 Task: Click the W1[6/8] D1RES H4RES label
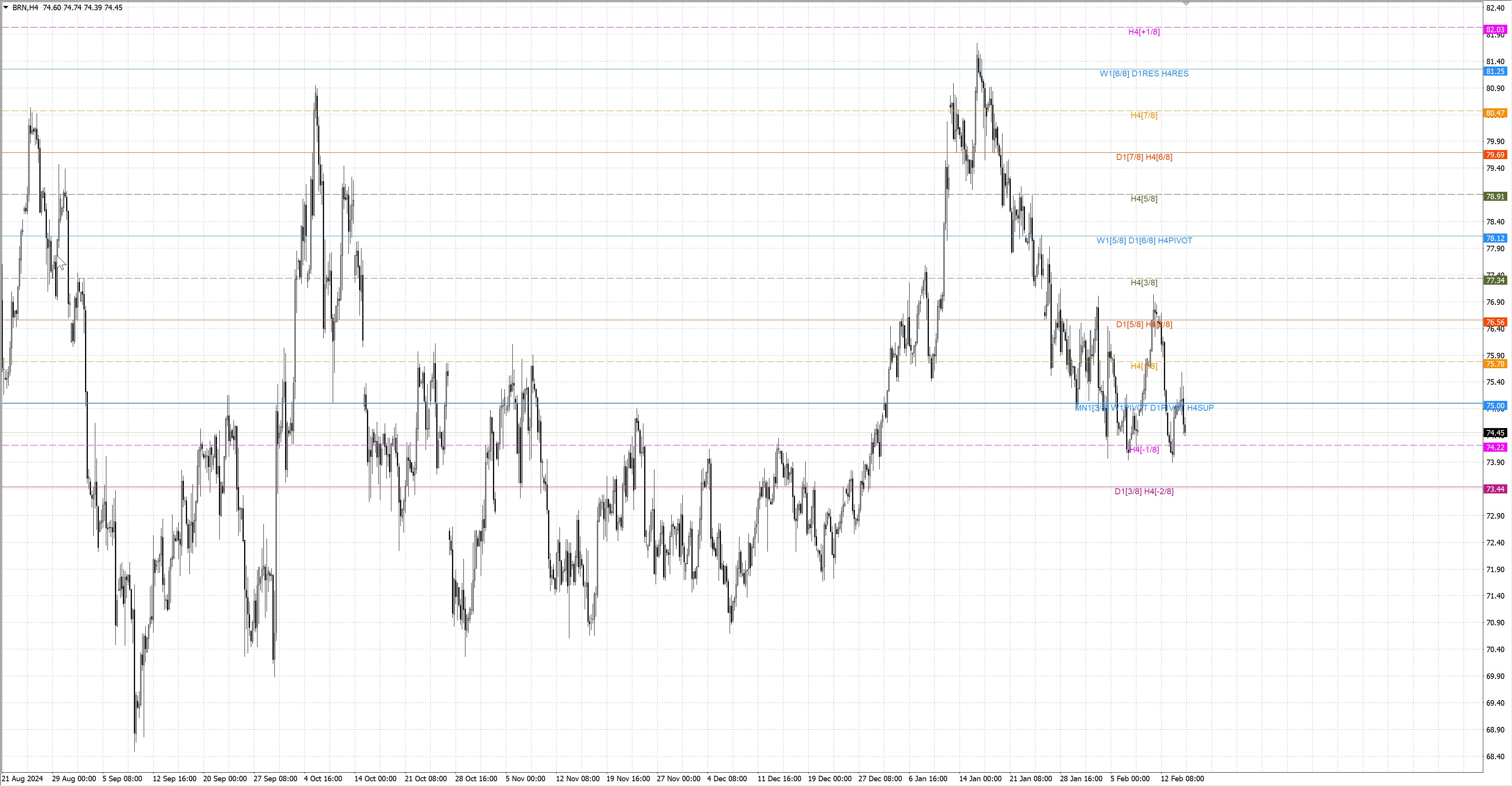point(1143,73)
